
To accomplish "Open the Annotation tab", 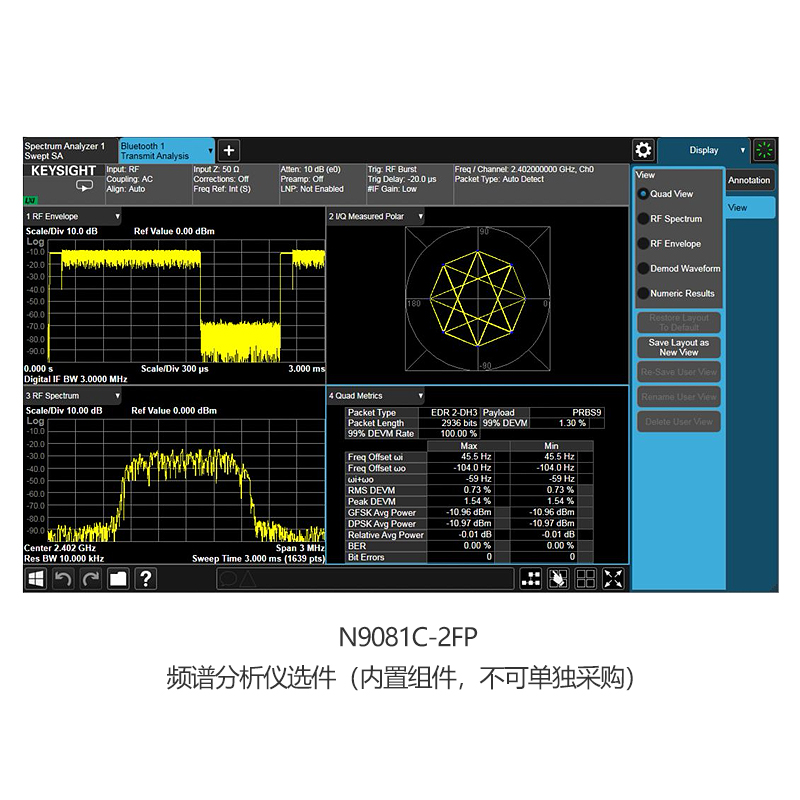I will 749,180.
